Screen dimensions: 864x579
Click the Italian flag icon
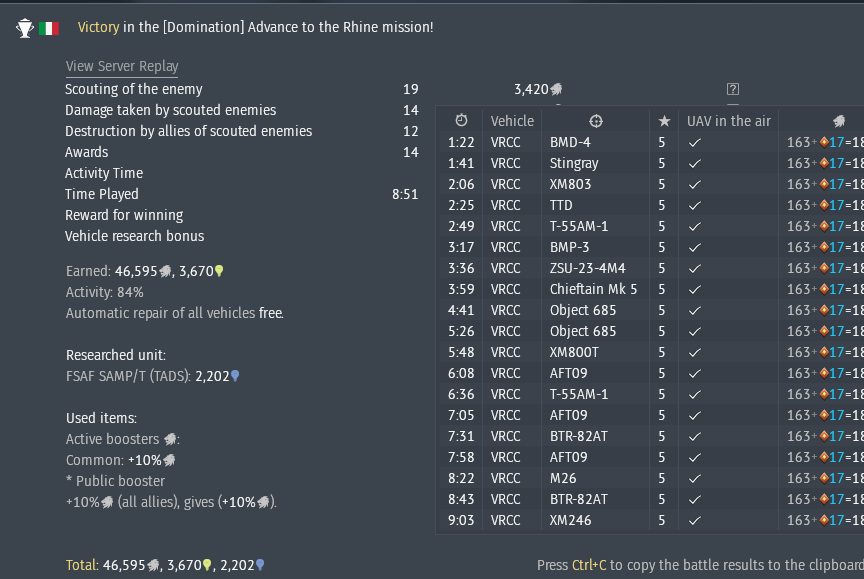pos(49,28)
